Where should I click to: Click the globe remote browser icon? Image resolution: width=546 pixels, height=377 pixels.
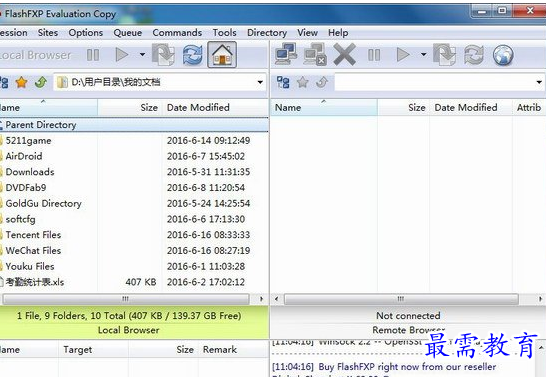tap(503, 55)
